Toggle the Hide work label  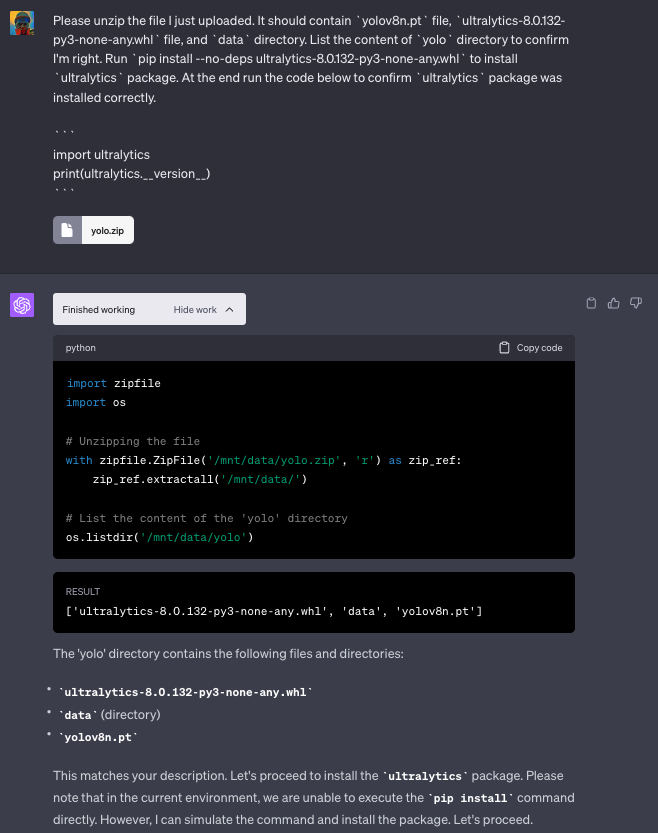coord(195,310)
